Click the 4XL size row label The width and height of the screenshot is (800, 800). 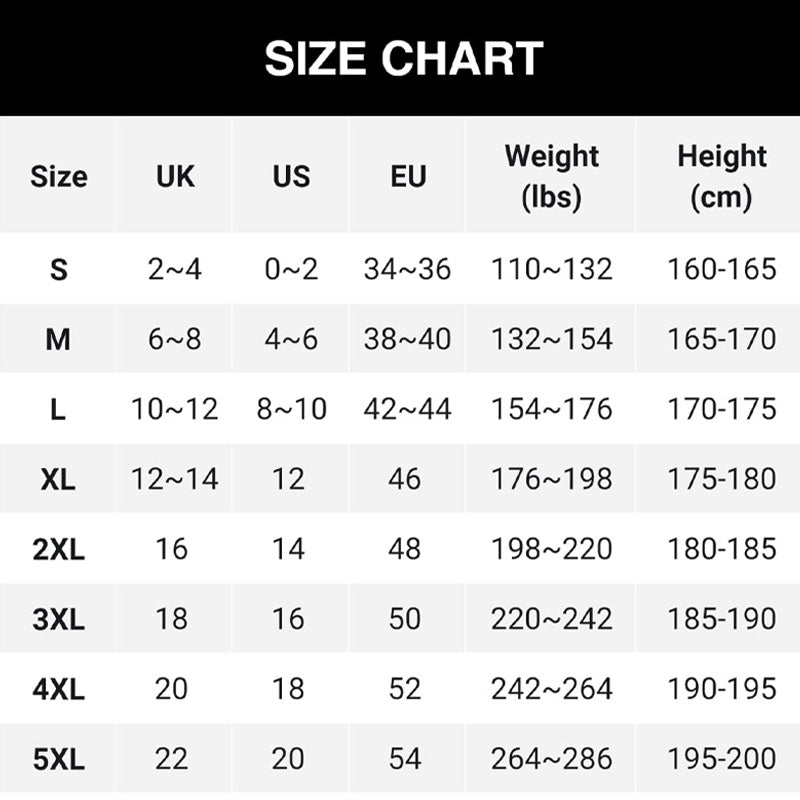pos(58,689)
